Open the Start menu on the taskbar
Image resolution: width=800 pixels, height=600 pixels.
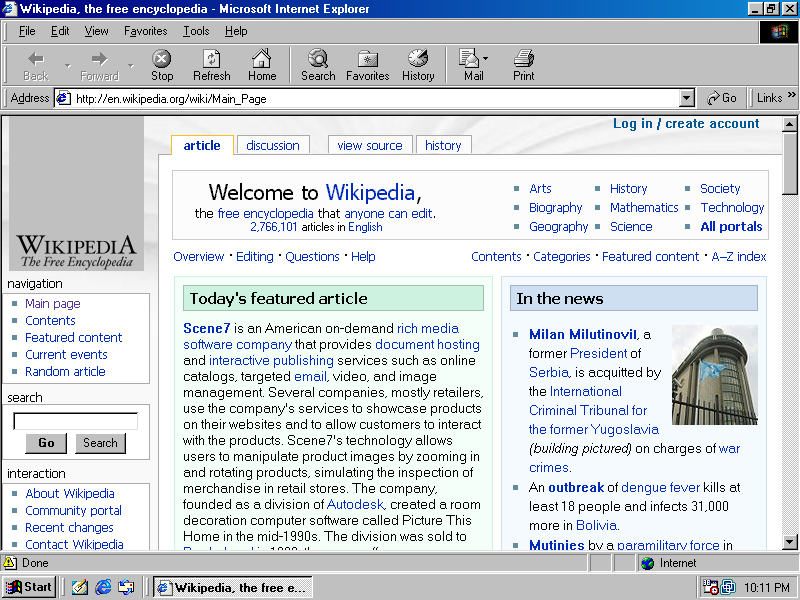28,587
